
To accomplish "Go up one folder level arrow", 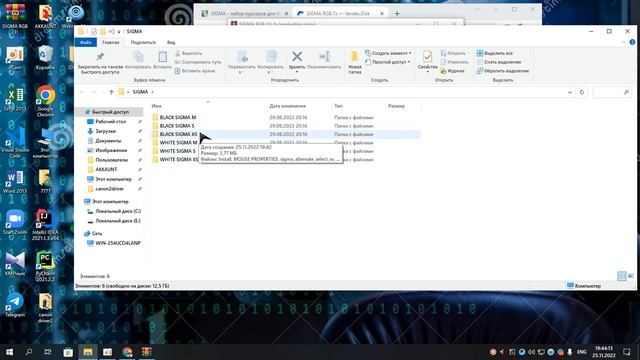I will 111,92.
